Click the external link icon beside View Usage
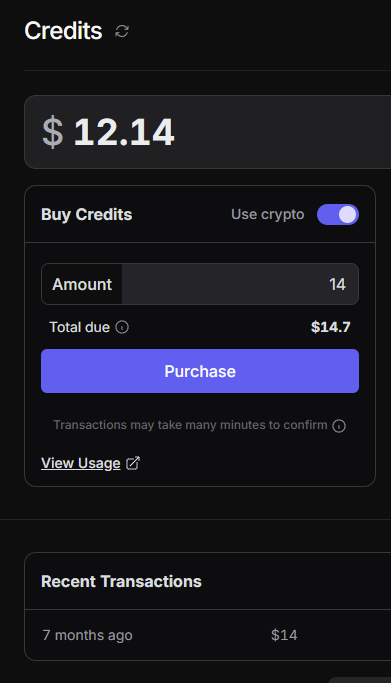 pos(133,463)
